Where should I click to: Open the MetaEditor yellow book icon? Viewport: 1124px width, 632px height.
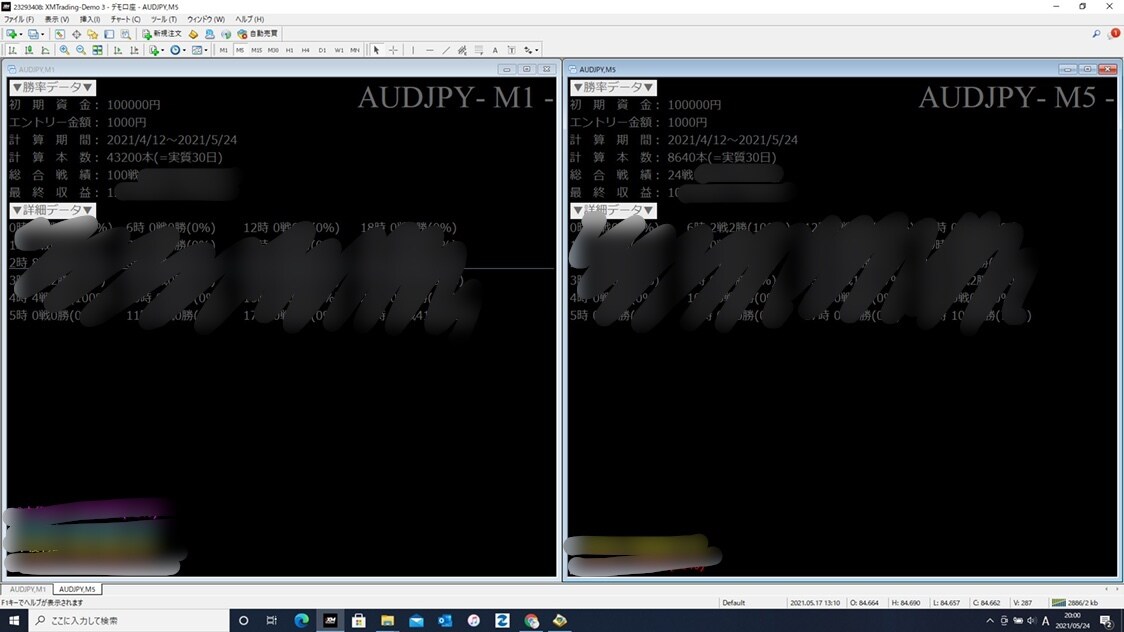click(194, 34)
